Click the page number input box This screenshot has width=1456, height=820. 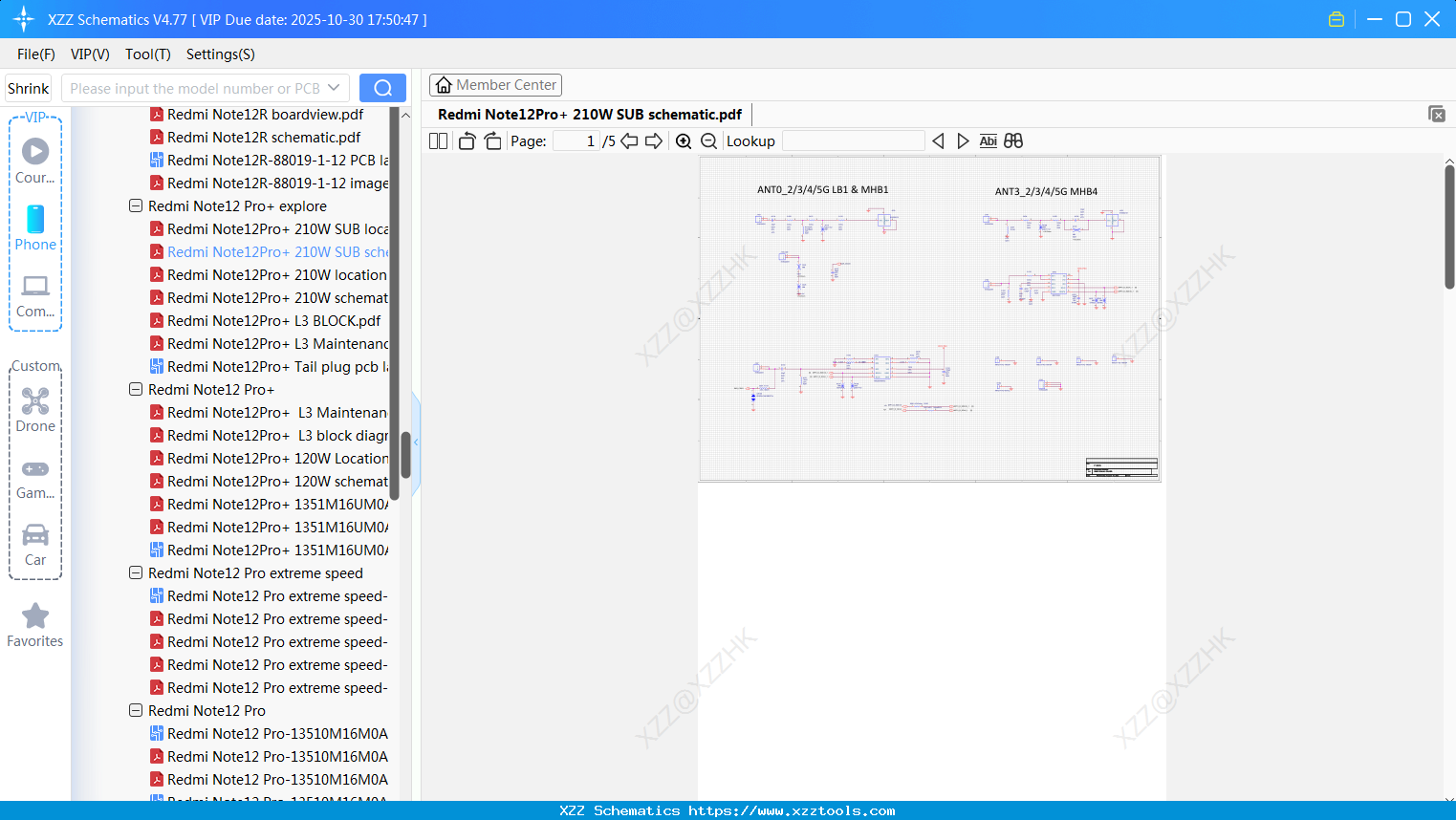click(x=576, y=141)
